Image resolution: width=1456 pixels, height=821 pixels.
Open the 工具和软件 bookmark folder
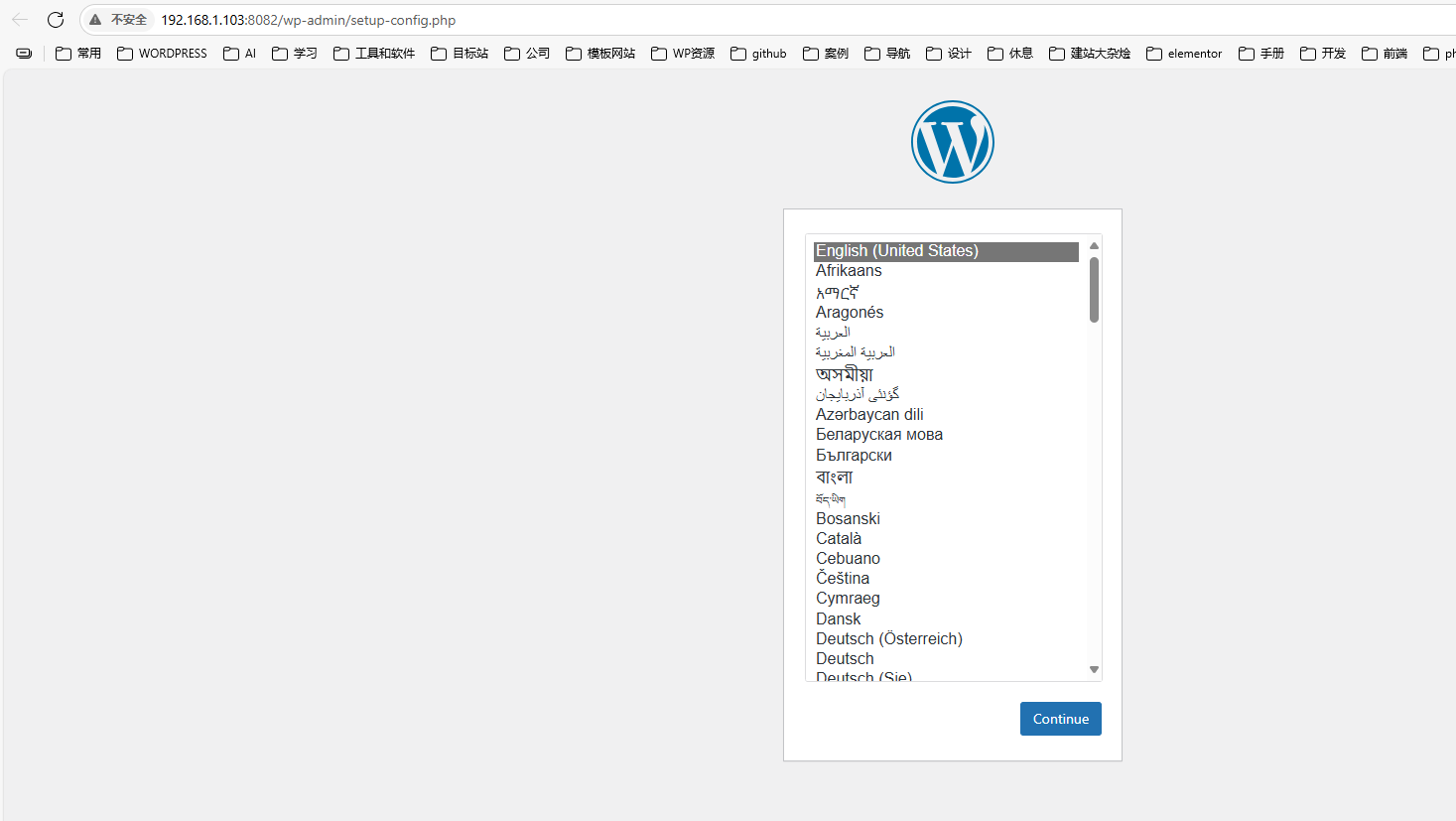[374, 54]
